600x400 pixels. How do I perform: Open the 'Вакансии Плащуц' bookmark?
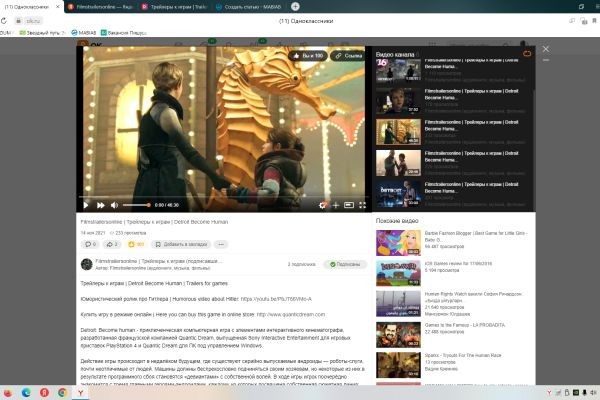(x=123, y=33)
